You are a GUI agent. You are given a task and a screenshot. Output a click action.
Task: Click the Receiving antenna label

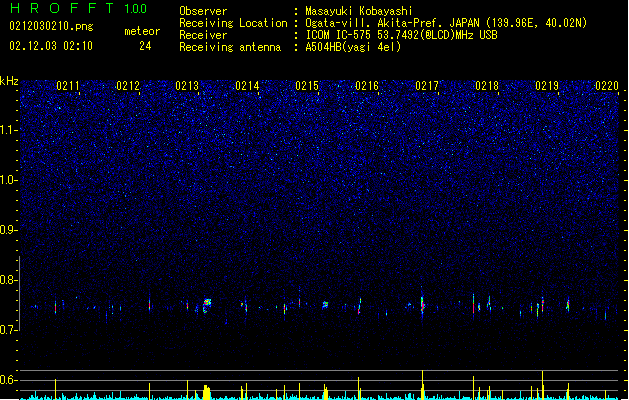tap(230, 47)
